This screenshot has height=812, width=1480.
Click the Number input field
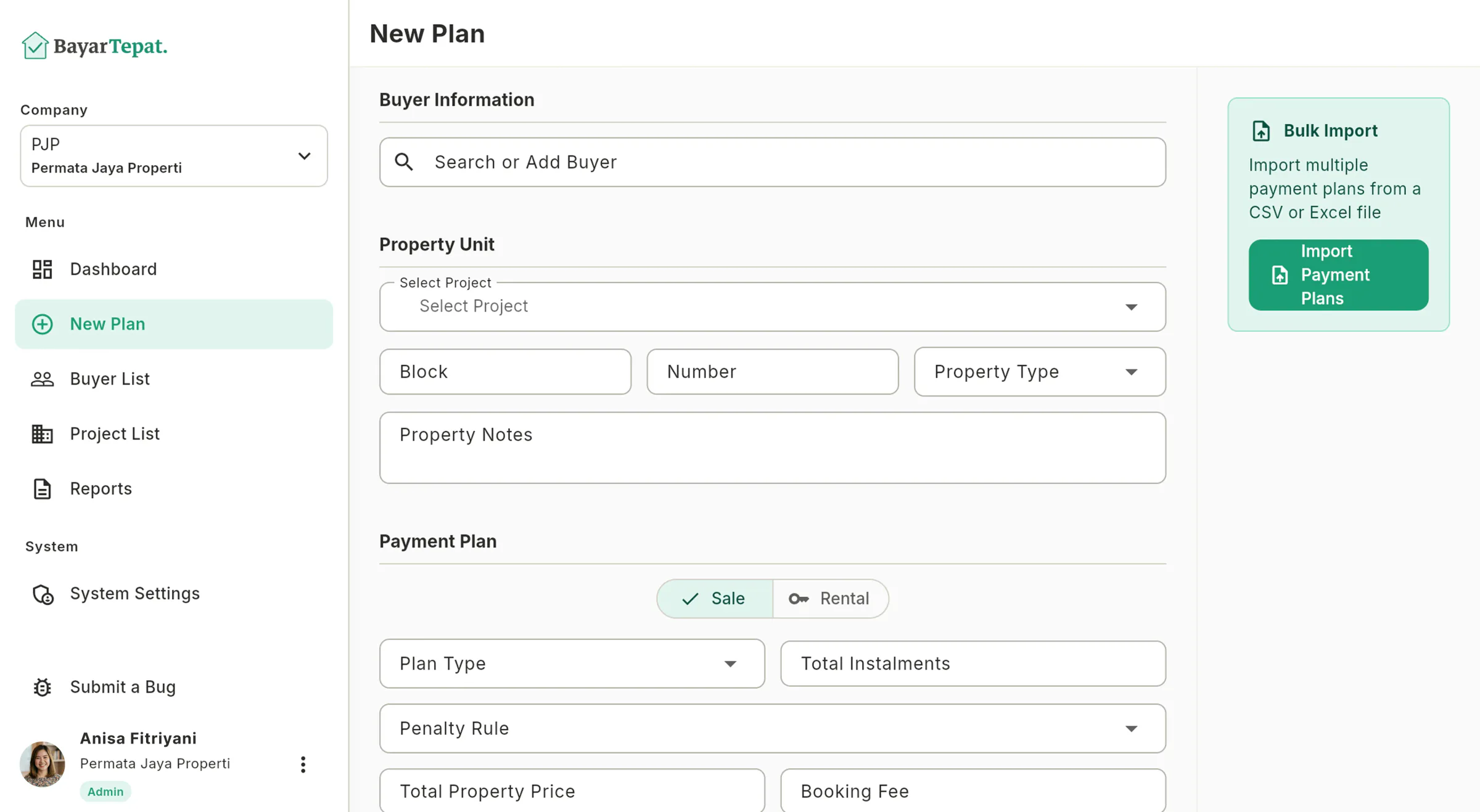[x=773, y=372]
